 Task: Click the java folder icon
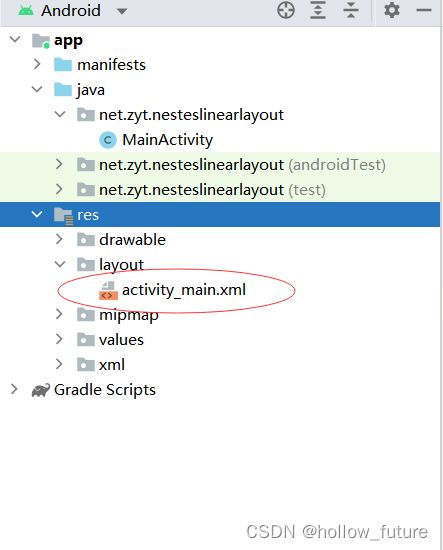(63, 89)
